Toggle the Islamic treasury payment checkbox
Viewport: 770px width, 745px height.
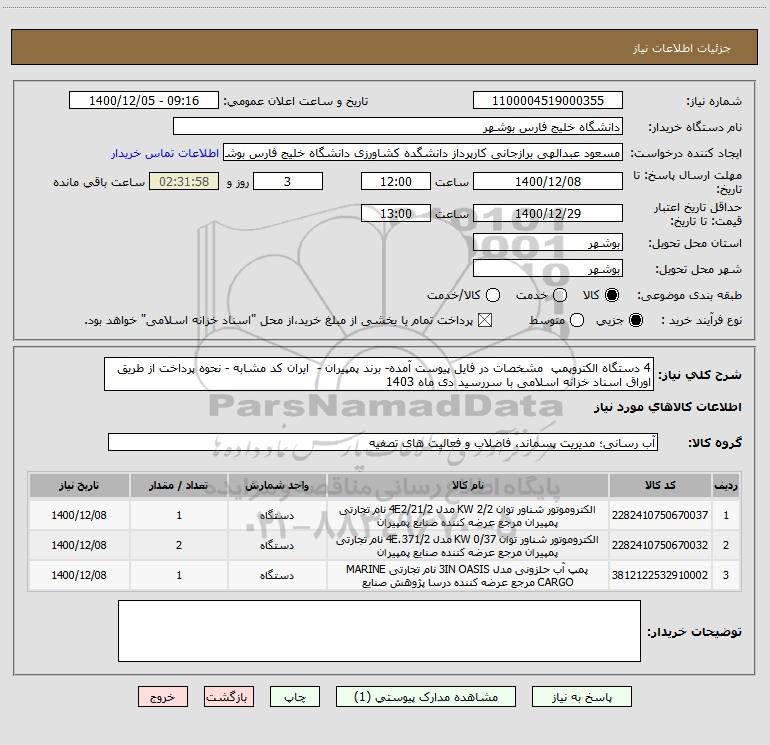click(485, 320)
